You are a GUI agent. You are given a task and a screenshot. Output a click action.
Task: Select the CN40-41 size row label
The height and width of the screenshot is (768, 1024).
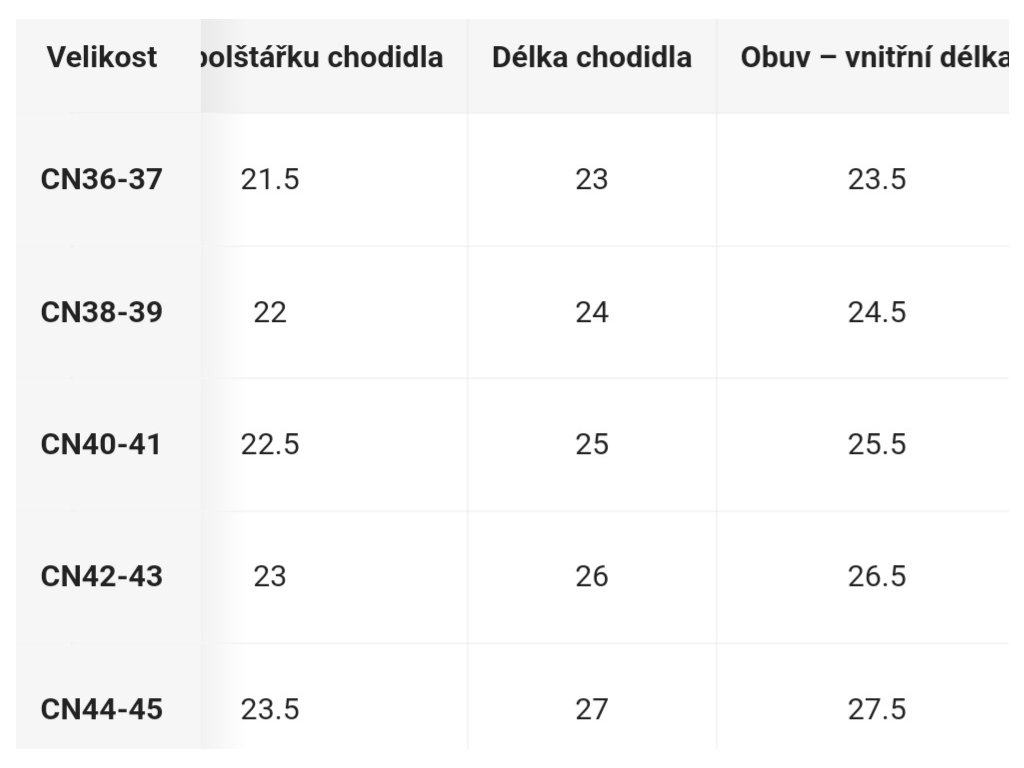101,445
